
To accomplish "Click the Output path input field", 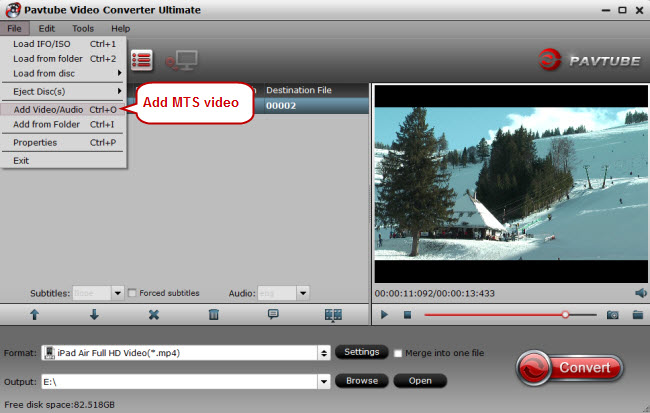I will click(x=179, y=381).
